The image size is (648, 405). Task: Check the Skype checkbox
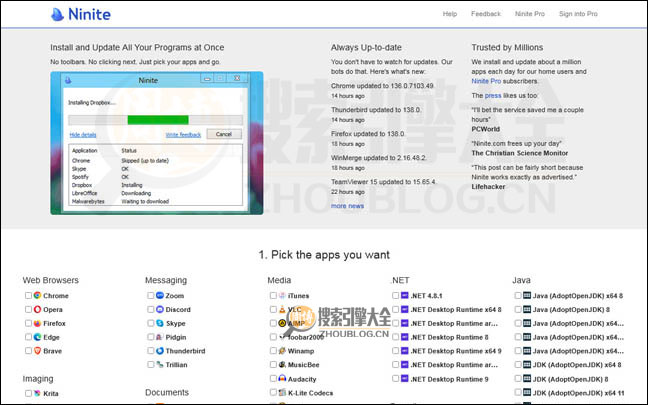coord(150,323)
